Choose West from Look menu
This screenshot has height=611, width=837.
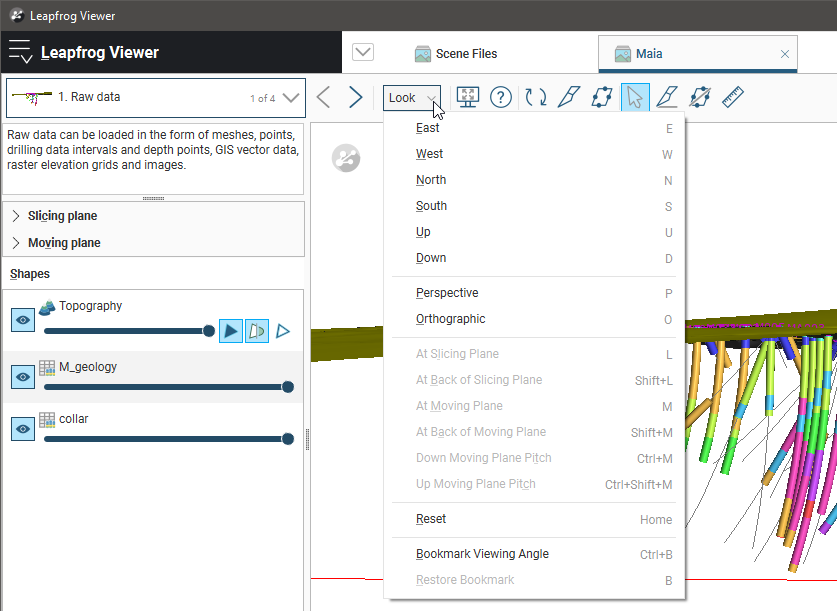point(534,154)
